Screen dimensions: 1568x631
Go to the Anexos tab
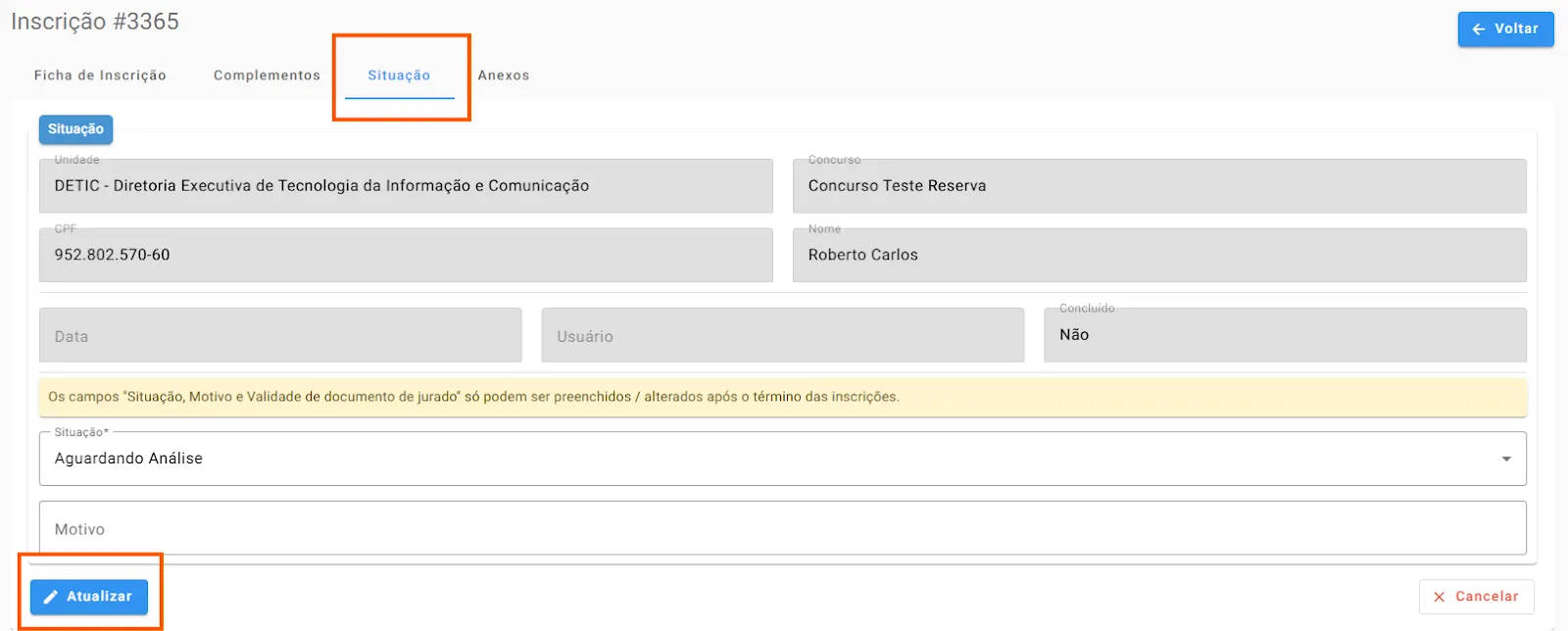click(504, 75)
